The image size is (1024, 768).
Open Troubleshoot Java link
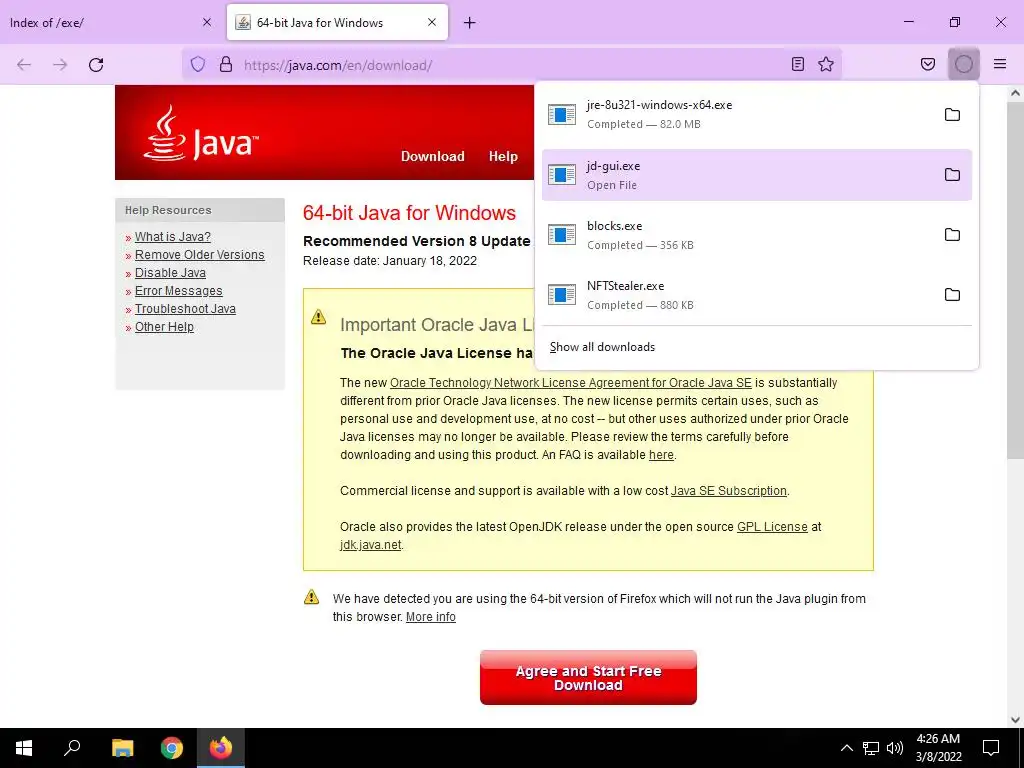[x=185, y=308]
